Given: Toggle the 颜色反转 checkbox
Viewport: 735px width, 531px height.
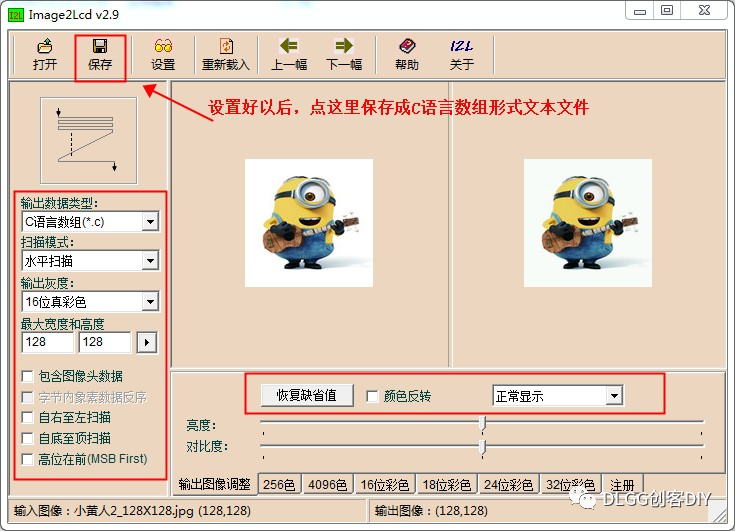Looking at the screenshot, I should tap(372, 396).
